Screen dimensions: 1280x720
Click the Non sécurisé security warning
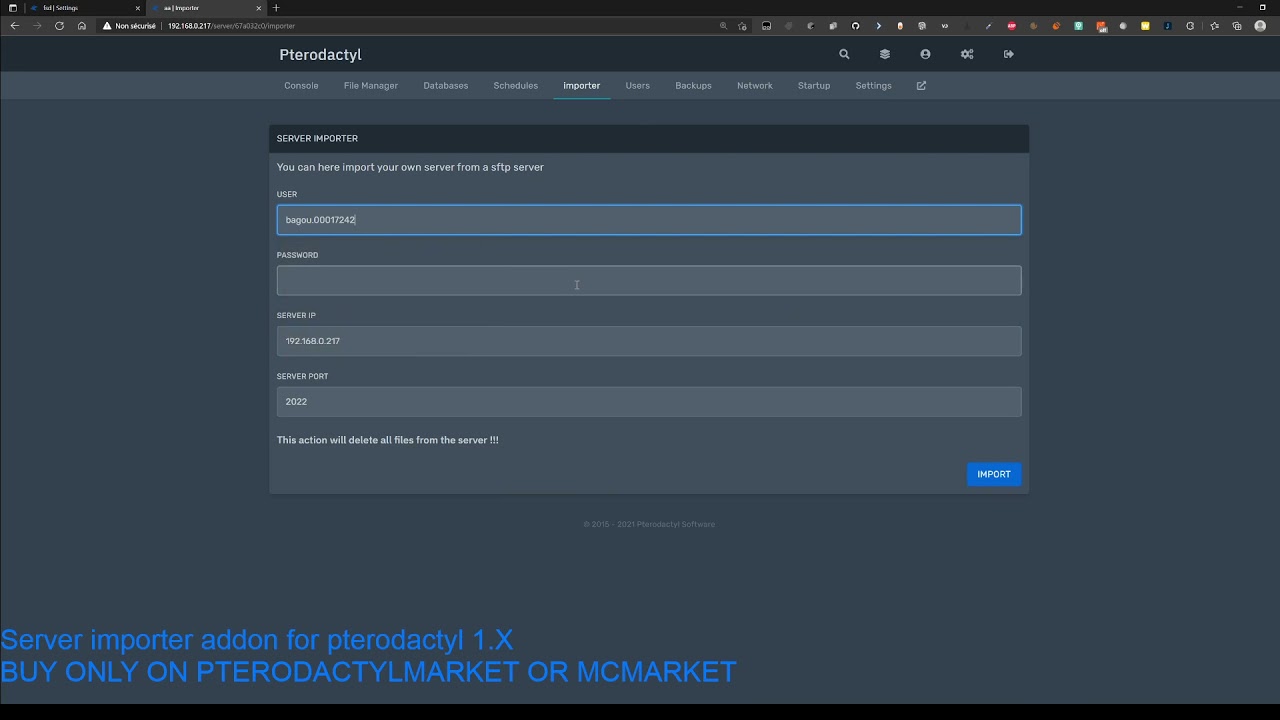click(129, 26)
